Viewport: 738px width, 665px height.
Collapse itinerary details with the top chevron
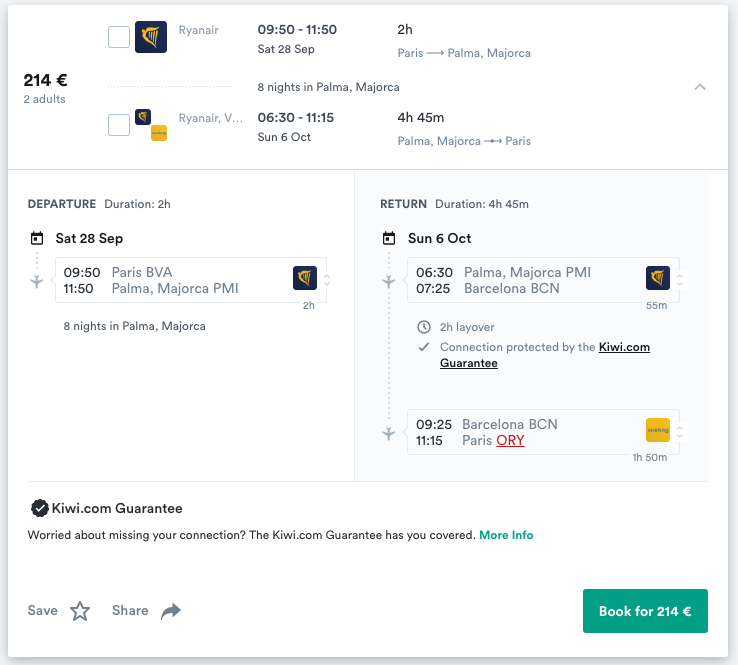click(x=700, y=87)
